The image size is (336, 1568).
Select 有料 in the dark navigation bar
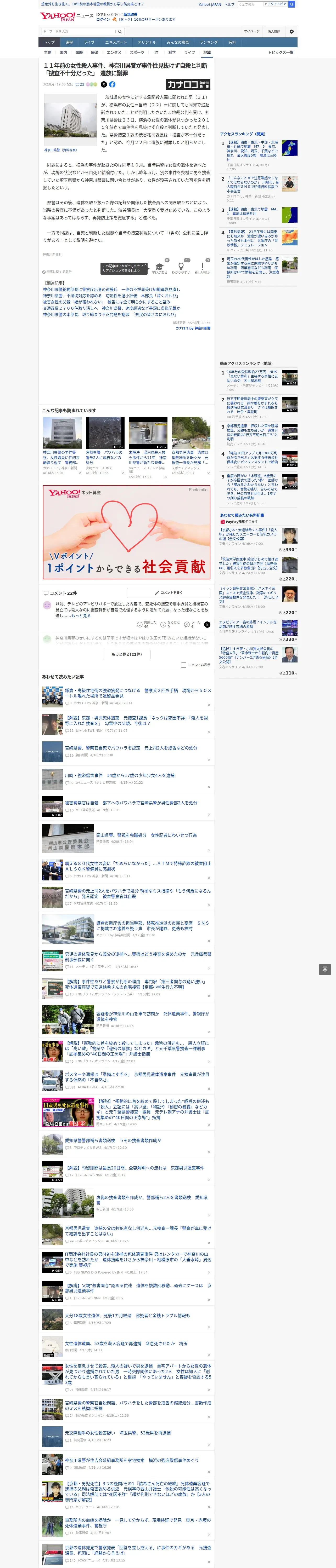(232, 43)
